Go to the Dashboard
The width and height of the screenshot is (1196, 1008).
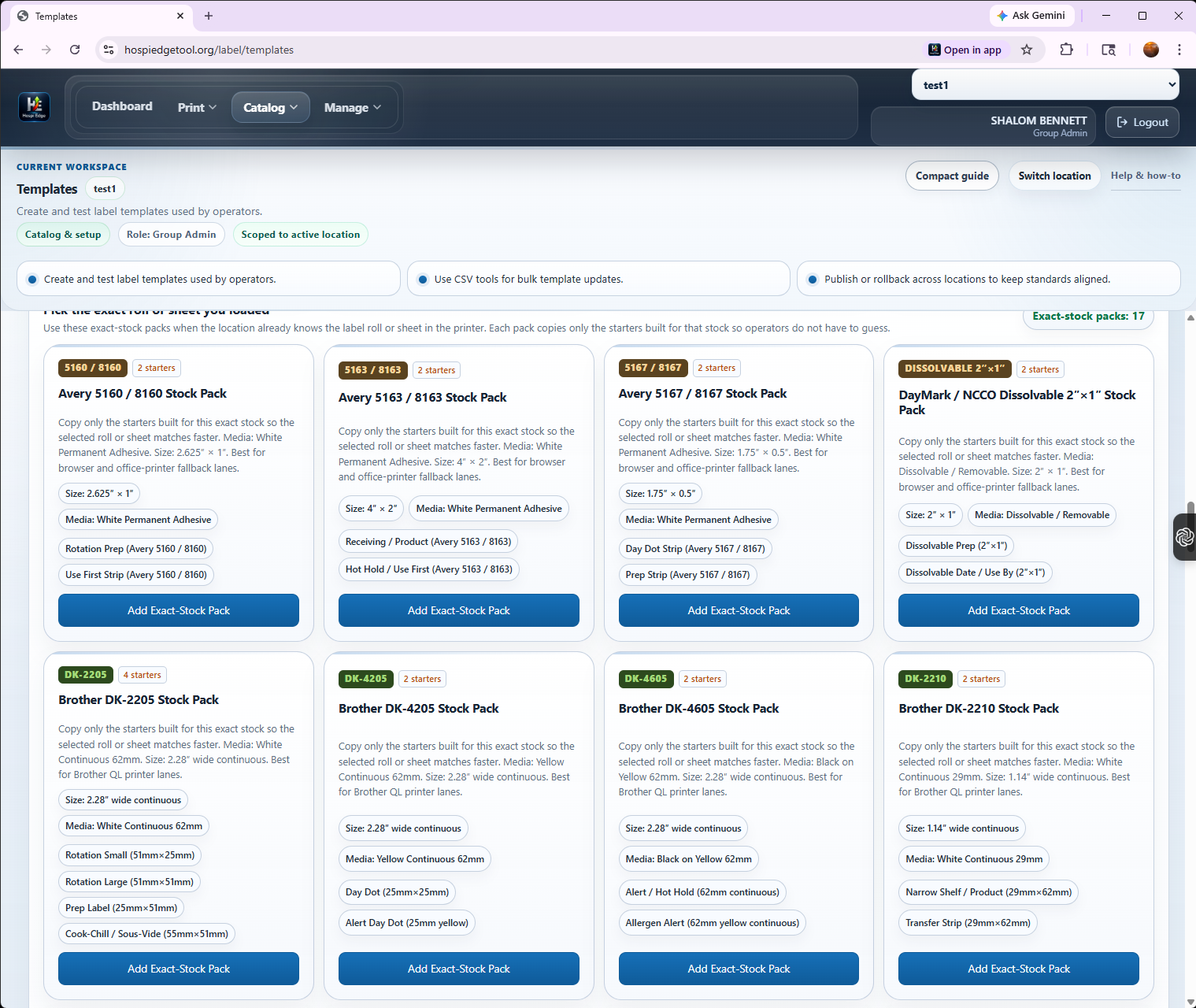point(122,106)
